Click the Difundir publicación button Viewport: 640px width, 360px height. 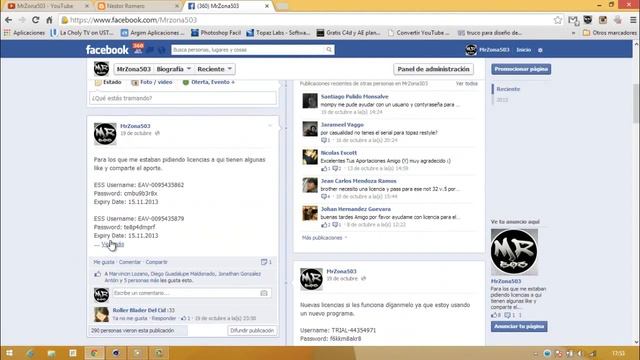pyautogui.click(x=252, y=331)
